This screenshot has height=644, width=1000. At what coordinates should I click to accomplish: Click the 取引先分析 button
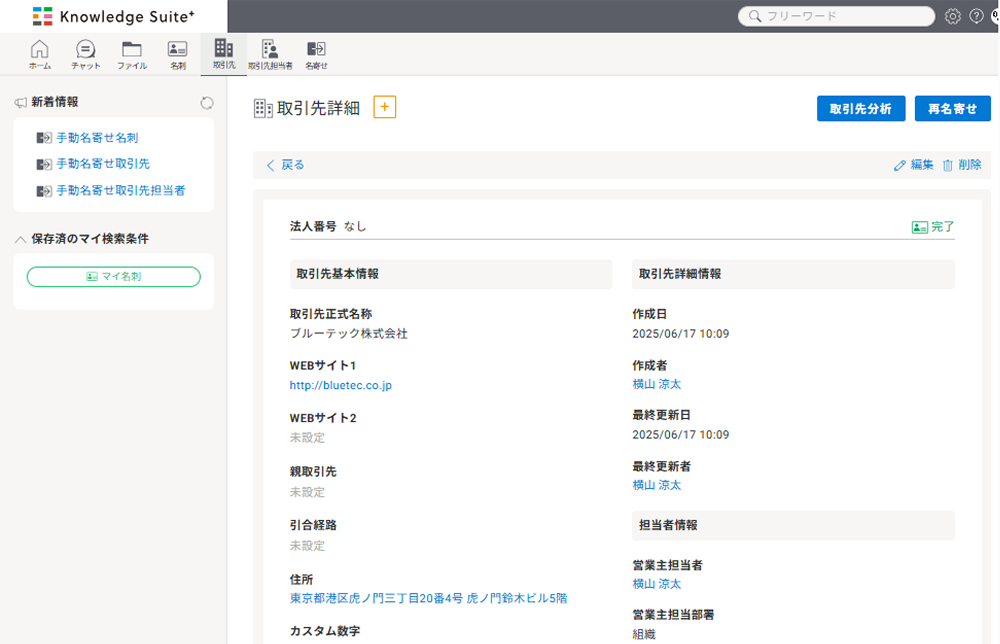point(861,109)
